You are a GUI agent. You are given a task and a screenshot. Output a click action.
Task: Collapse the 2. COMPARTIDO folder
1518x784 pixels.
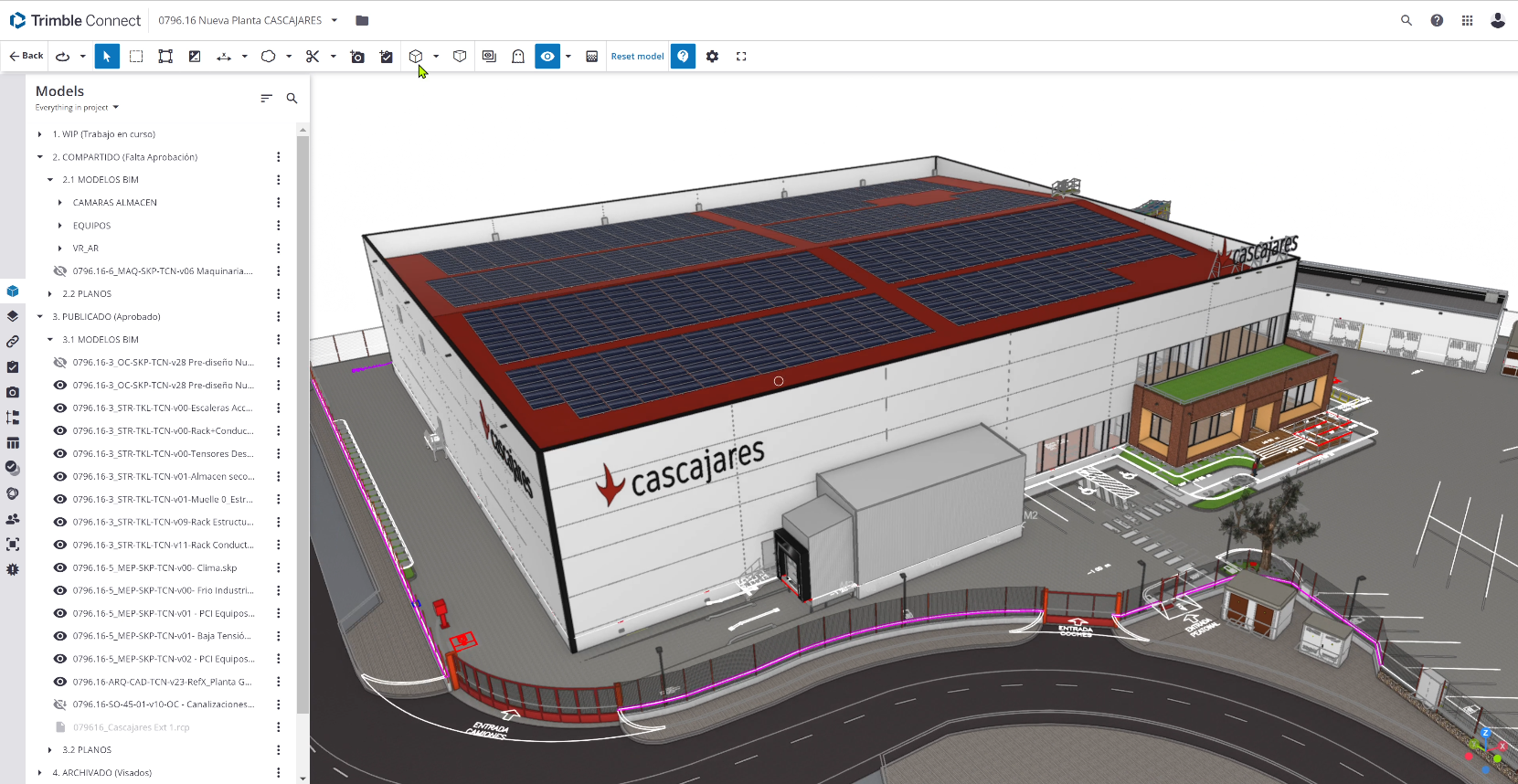[39, 157]
